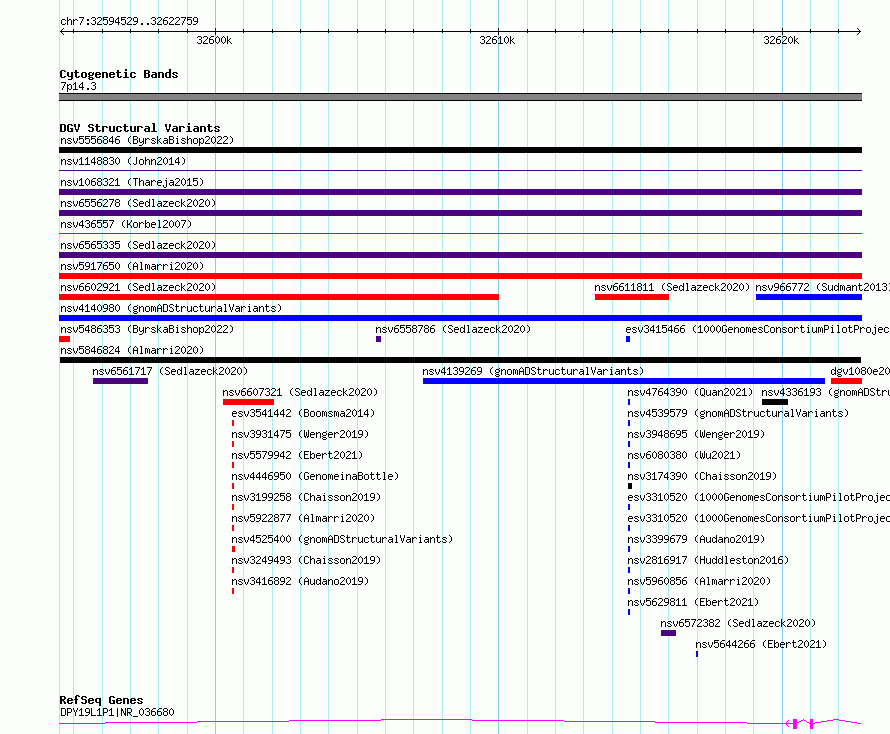This screenshot has width=890, height=734.
Task: Click nsv4139269 (gnomADStructuralVariants) label
Action: point(533,371)
